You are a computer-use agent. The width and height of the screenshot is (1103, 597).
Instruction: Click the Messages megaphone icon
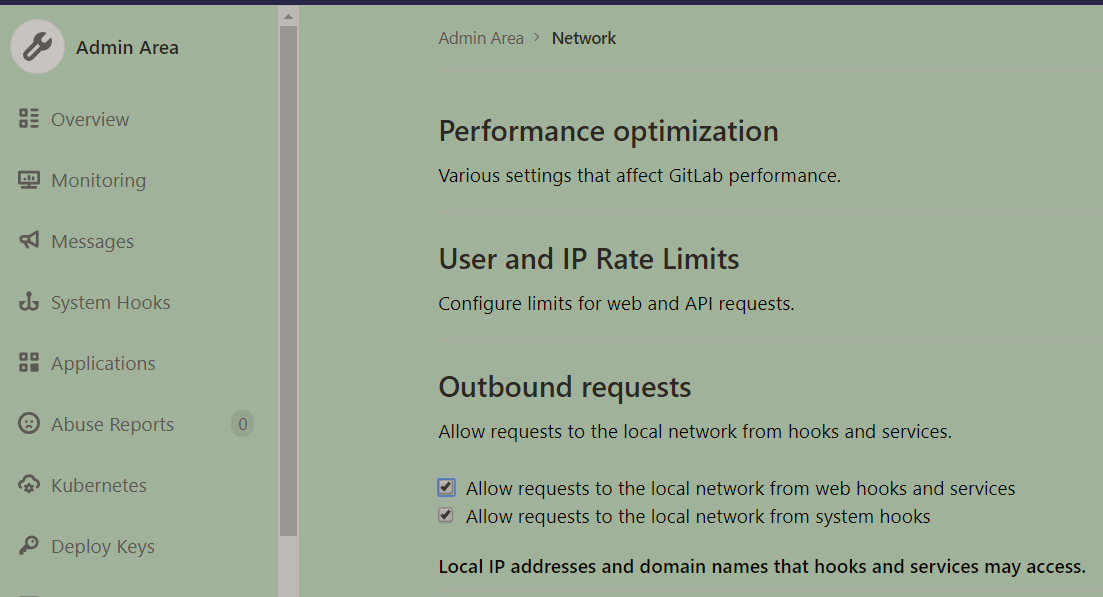tap(29, 241)
